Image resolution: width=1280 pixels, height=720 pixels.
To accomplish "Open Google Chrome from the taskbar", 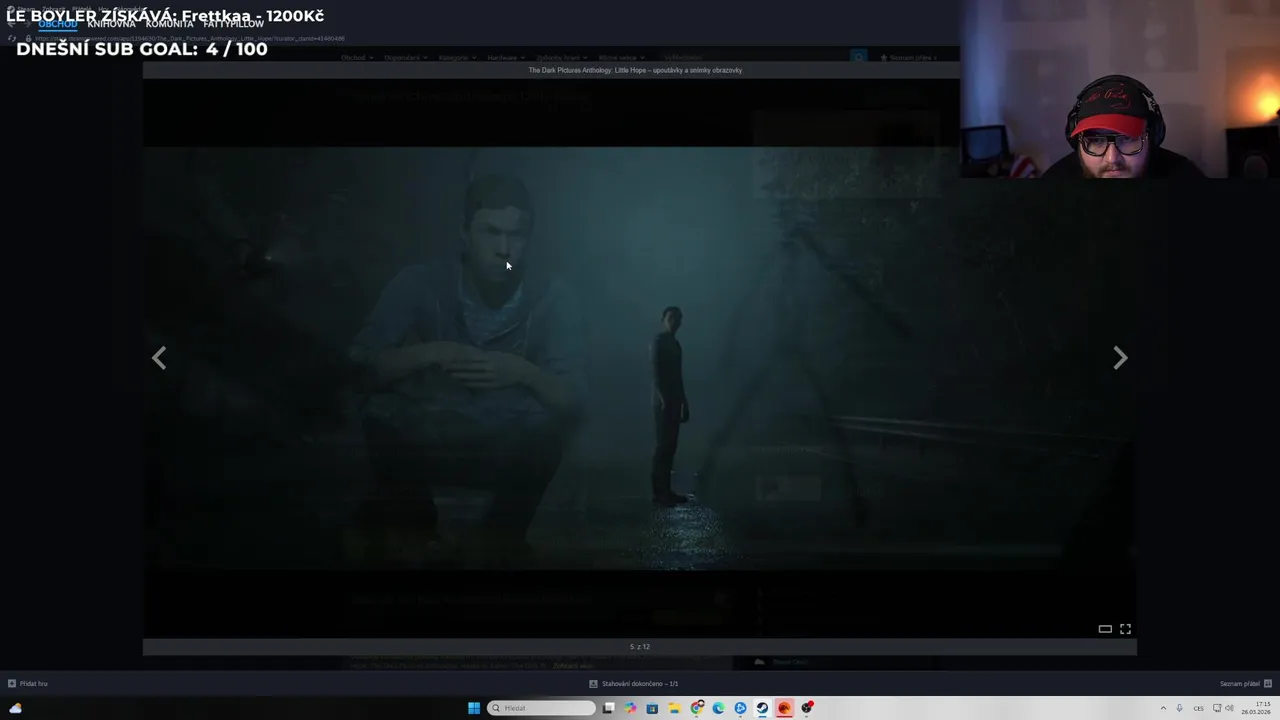I will pyautogui.click(x=696, y=708).
